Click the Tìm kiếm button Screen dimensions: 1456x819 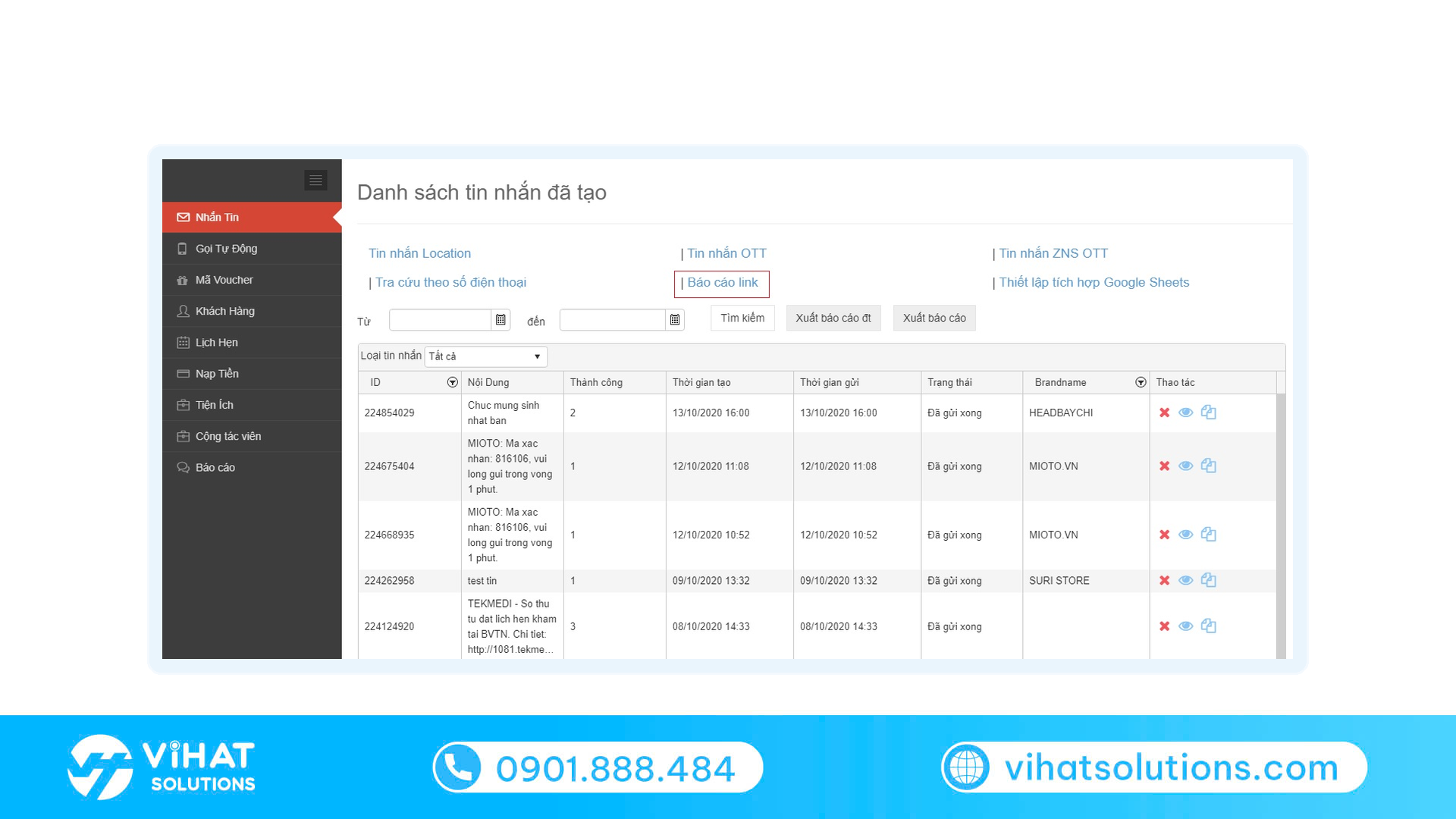742,318
